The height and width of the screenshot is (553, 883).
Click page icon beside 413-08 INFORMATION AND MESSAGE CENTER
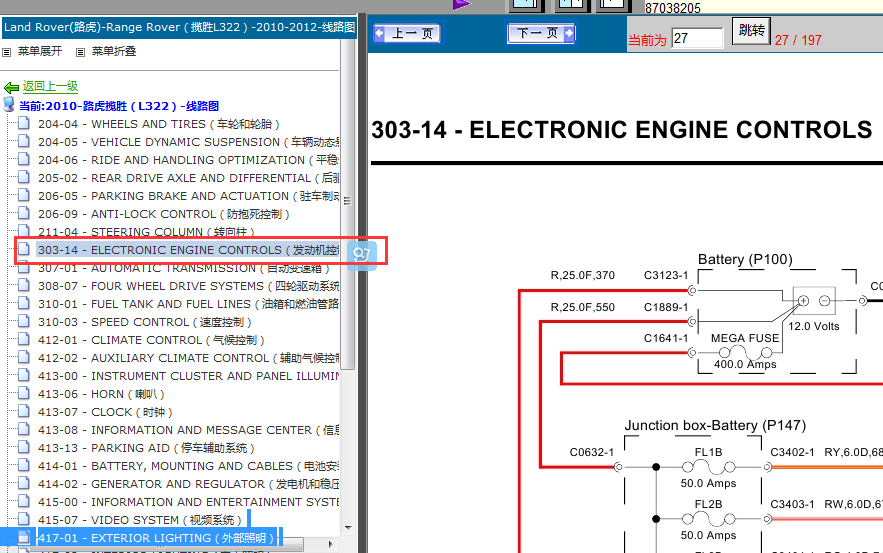coord(24,430)
